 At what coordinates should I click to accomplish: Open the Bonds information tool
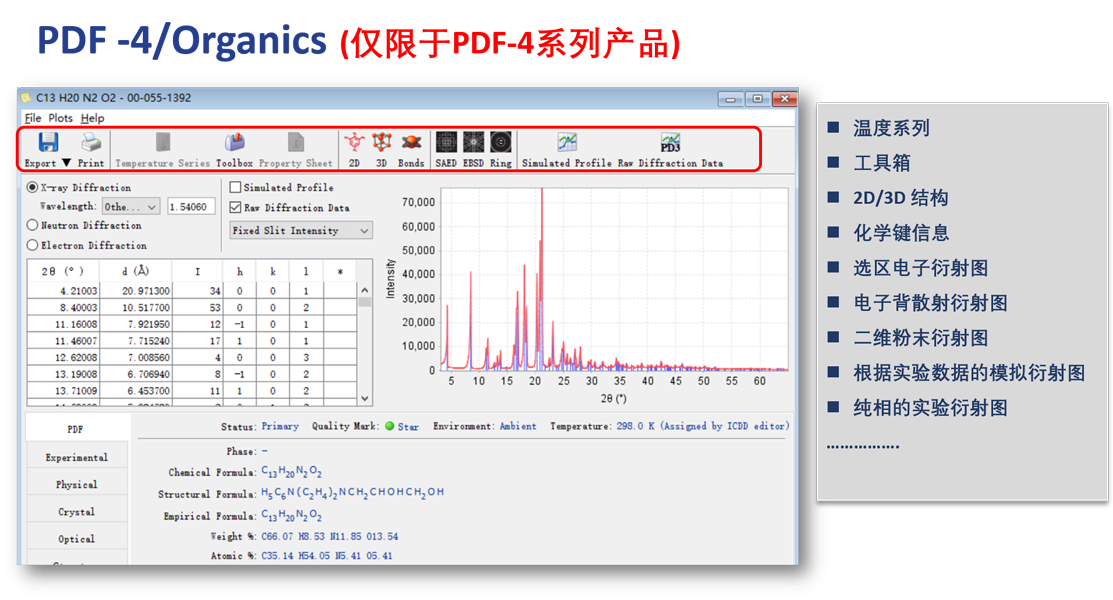click(x=411, y=150)
